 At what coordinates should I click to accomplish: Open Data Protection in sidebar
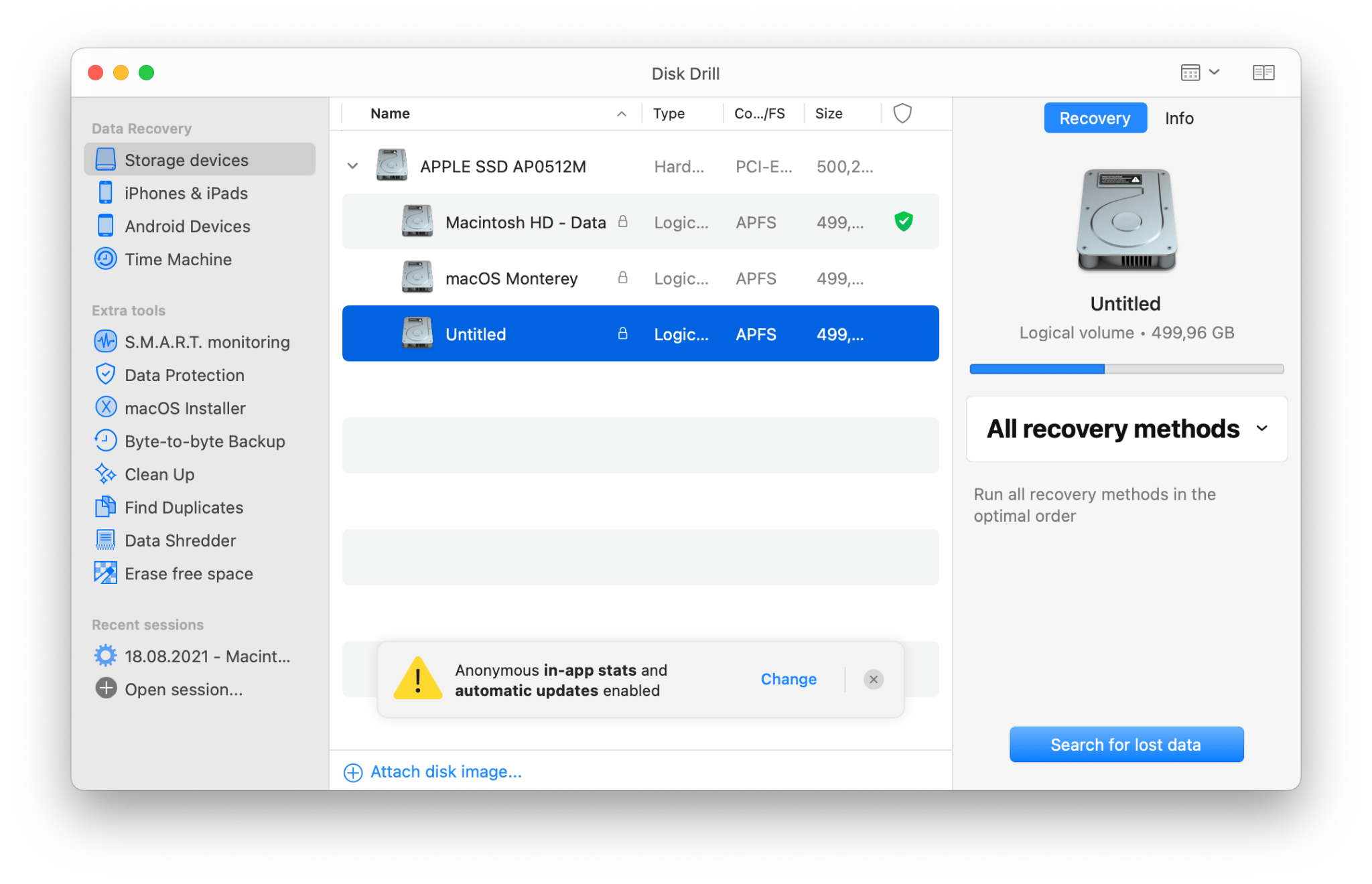coord(184,375)
